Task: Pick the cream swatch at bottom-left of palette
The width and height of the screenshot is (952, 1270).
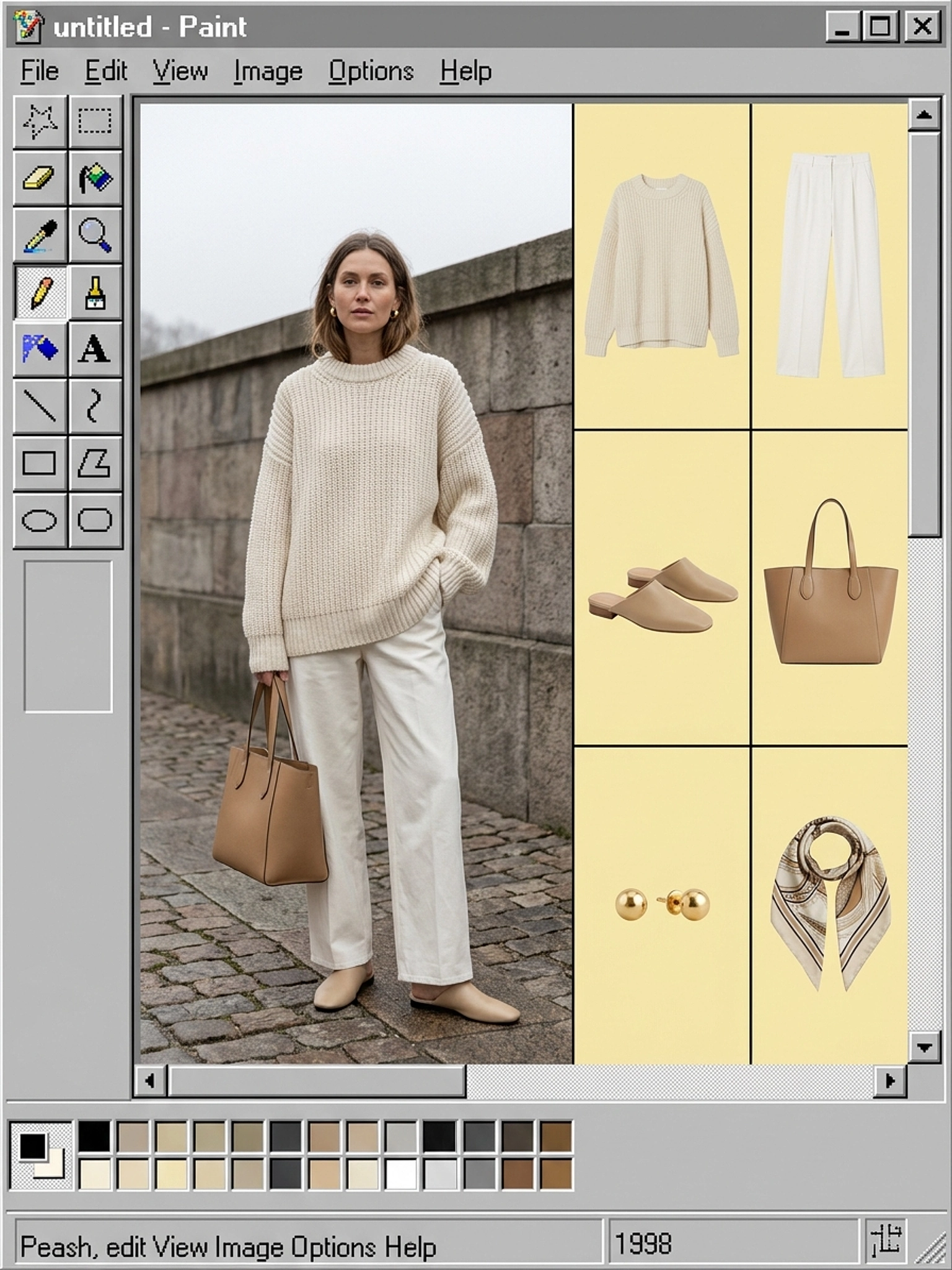Action: [x=94, y=1174]
